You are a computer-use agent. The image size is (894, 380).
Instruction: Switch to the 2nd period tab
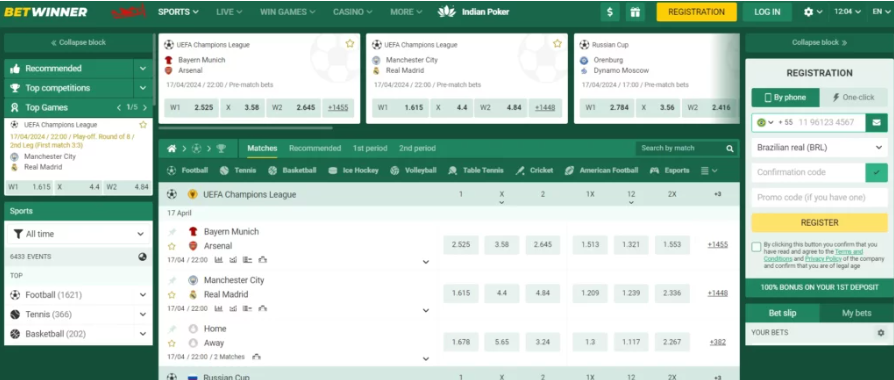tap(417, 148)
